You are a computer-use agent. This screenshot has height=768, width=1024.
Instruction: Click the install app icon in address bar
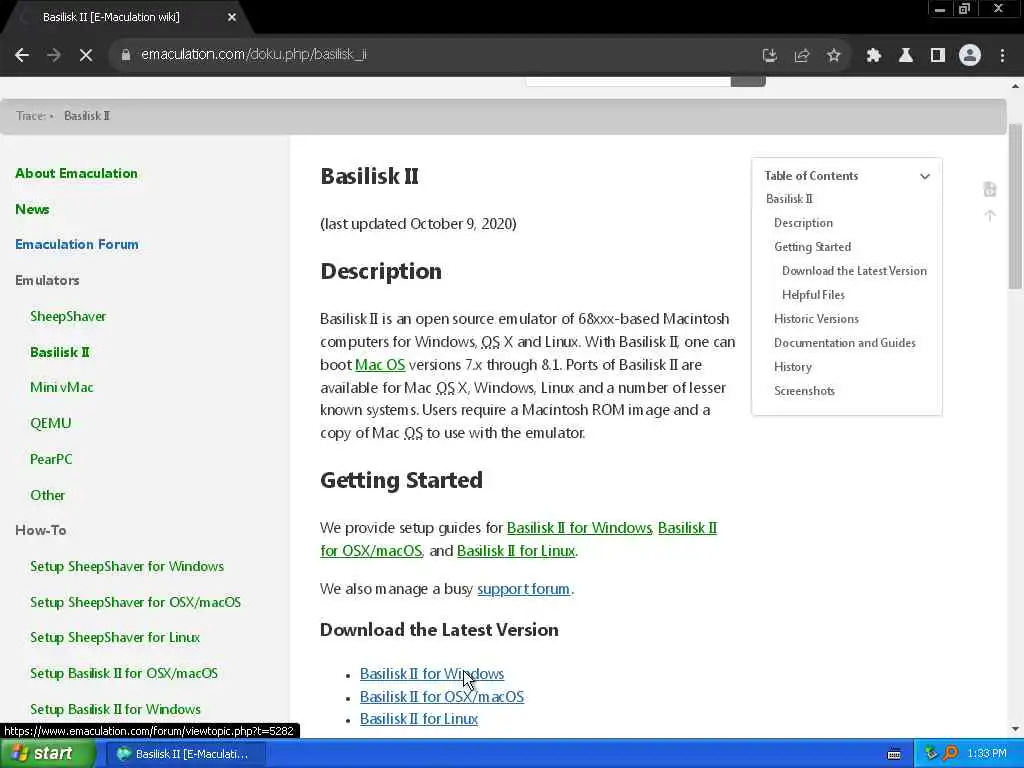770,56
